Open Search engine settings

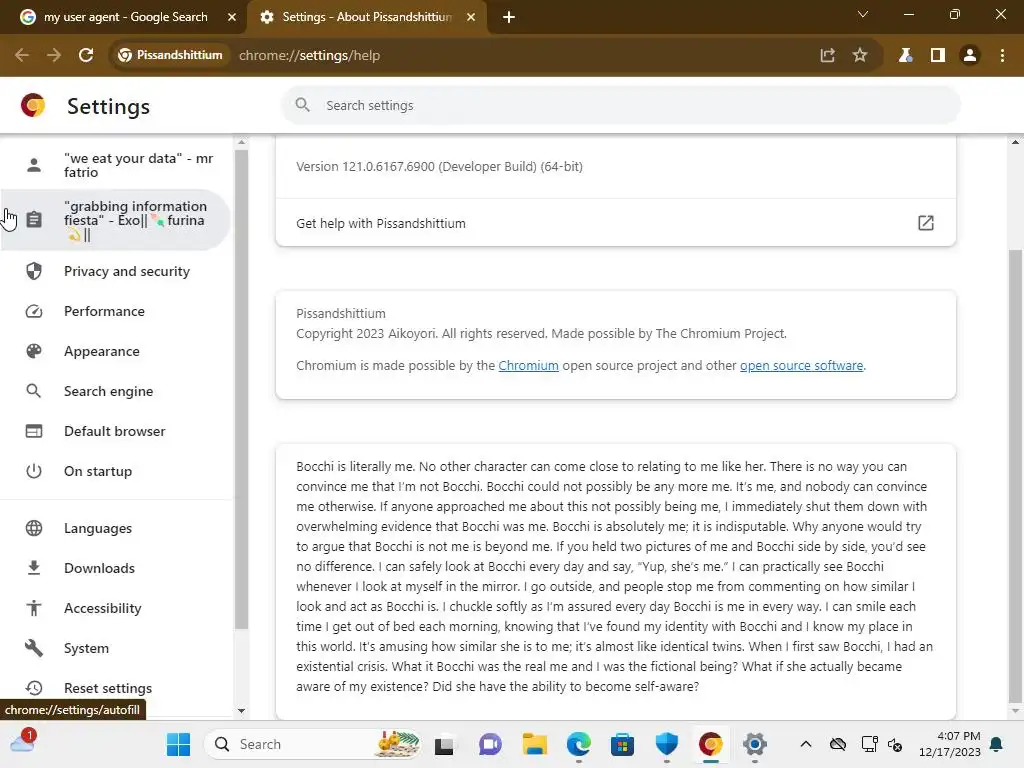pyautogui.click(x=116, y=391)
